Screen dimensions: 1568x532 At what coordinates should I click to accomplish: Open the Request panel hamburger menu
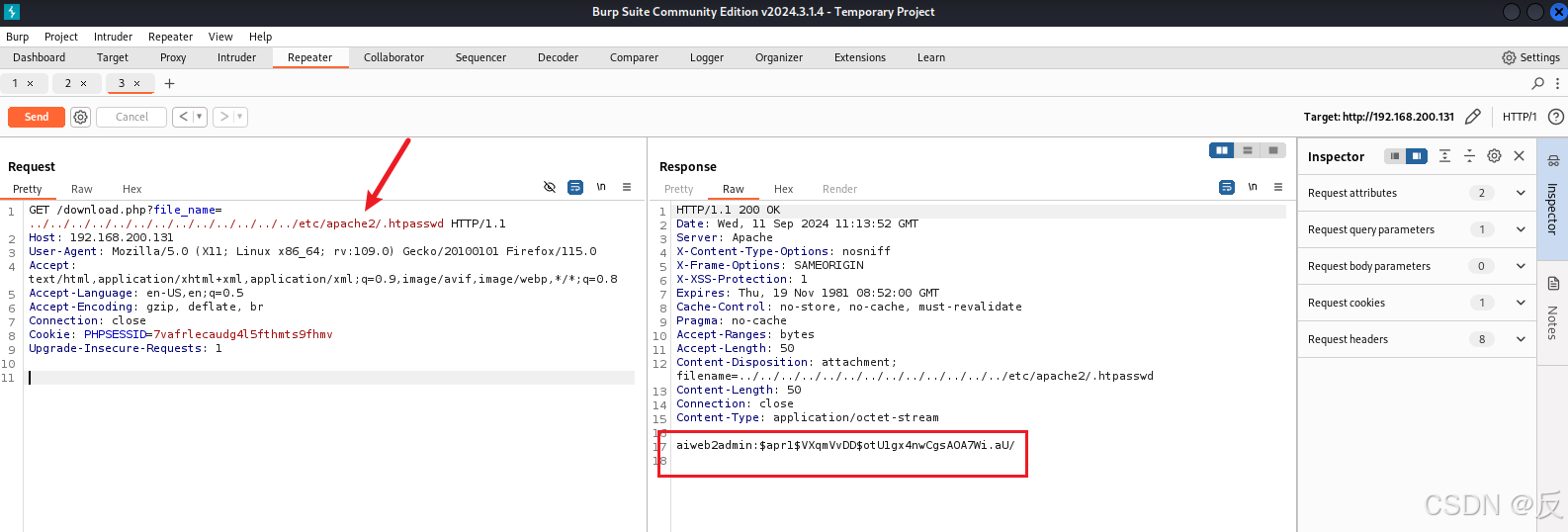(627, 187)
